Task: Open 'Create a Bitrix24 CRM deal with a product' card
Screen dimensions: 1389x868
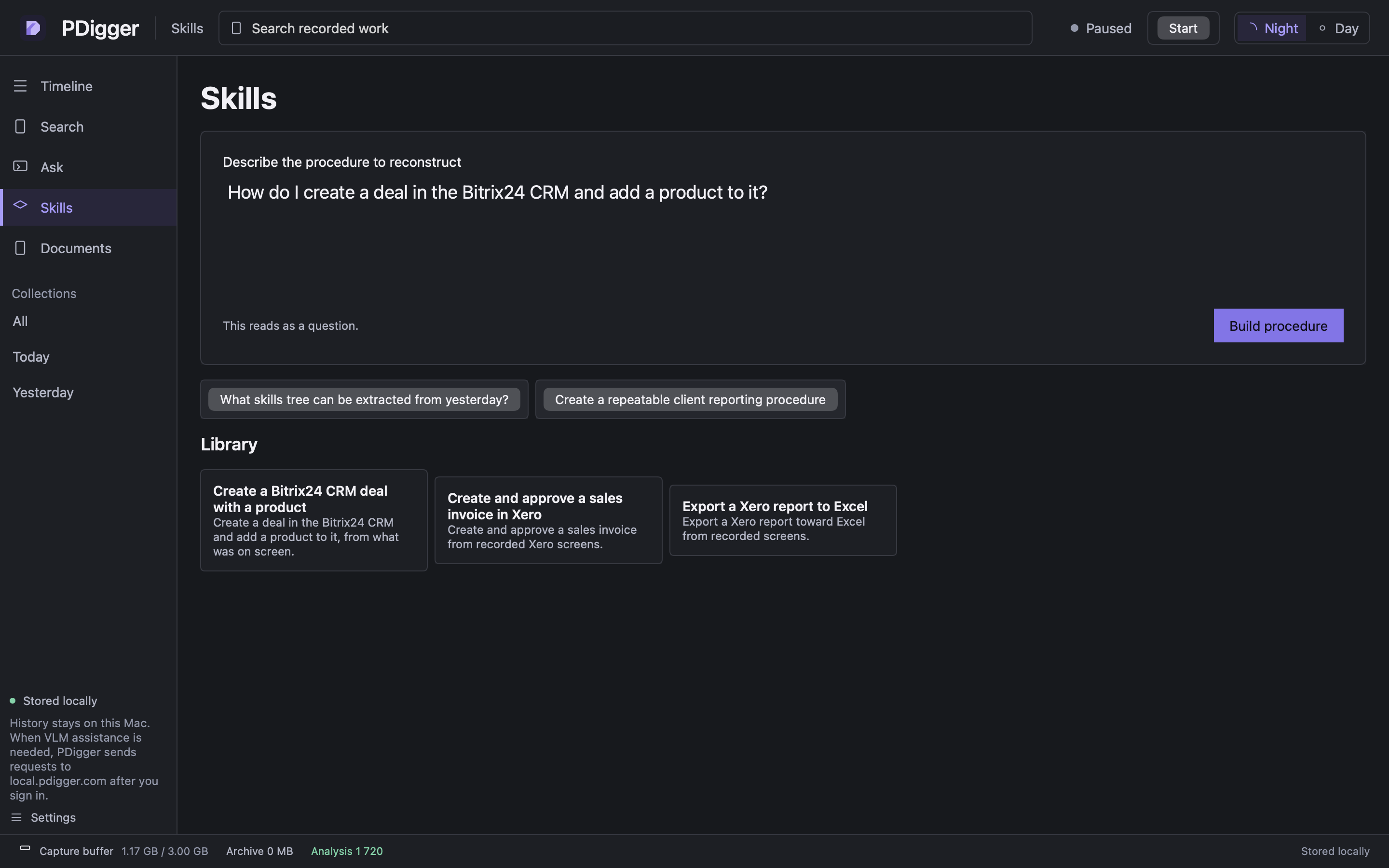Action: (313, 520)
